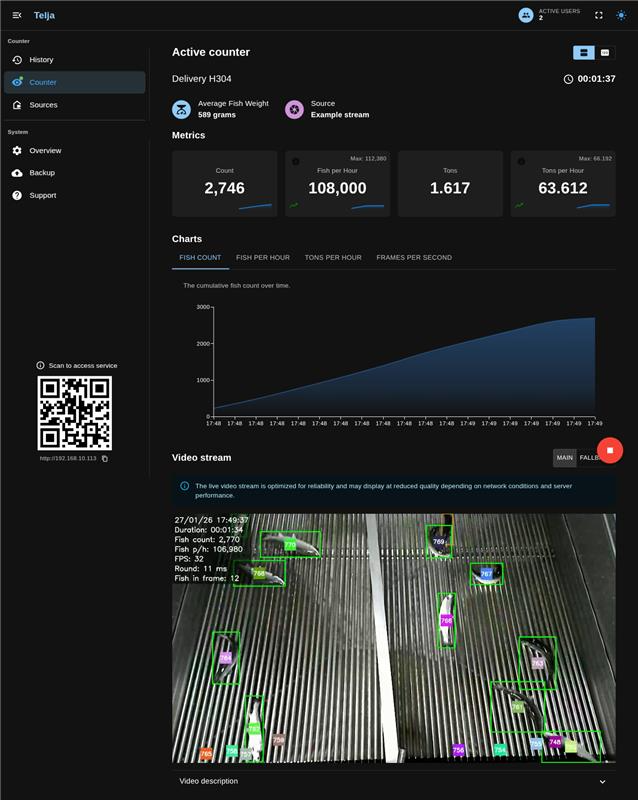The height and width of the screenshot is (800, 638).
Task: Open the History page in the sidebar
Action: point(41,60)
